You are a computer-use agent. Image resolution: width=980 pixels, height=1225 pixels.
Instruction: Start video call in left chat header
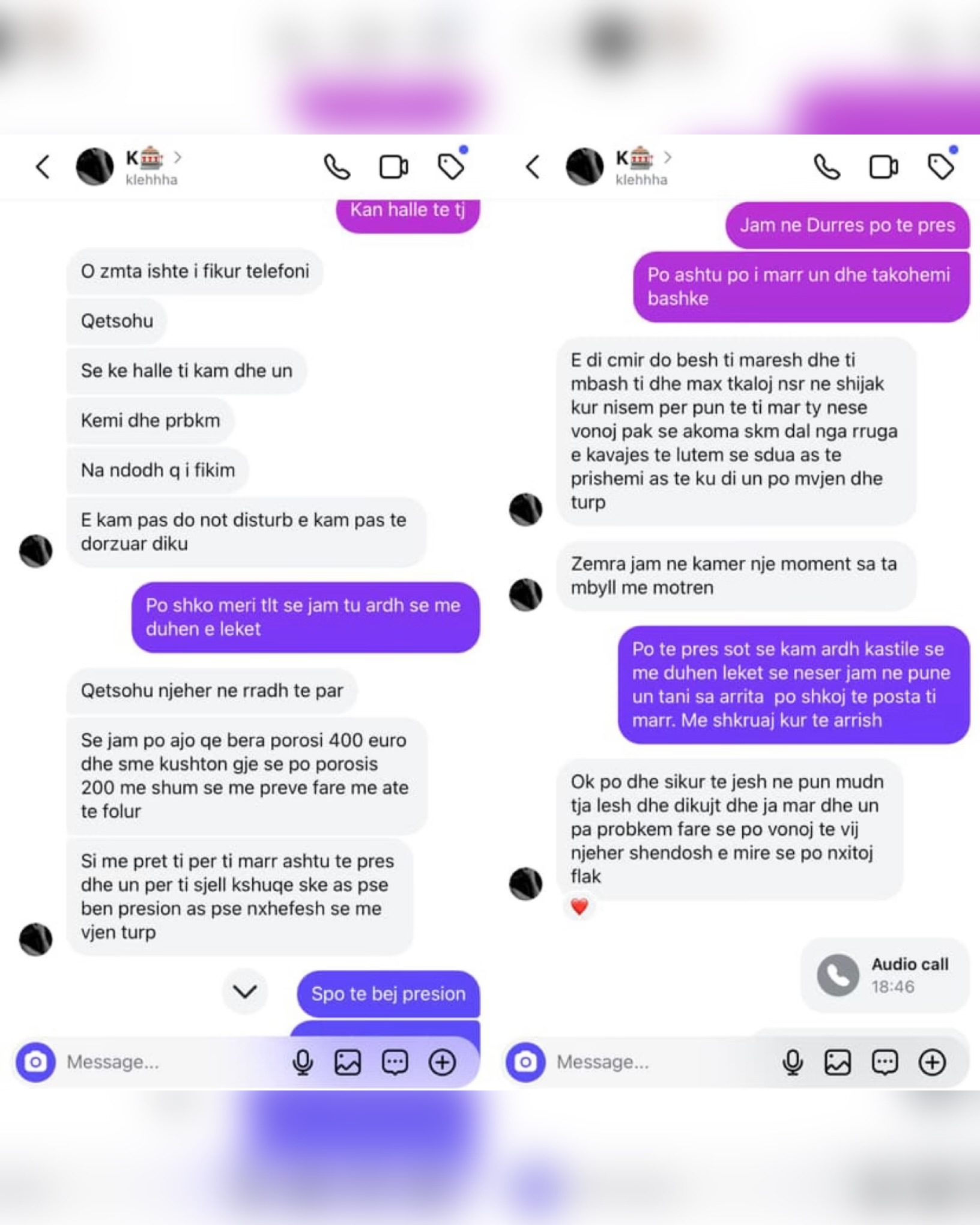(394, 167)
